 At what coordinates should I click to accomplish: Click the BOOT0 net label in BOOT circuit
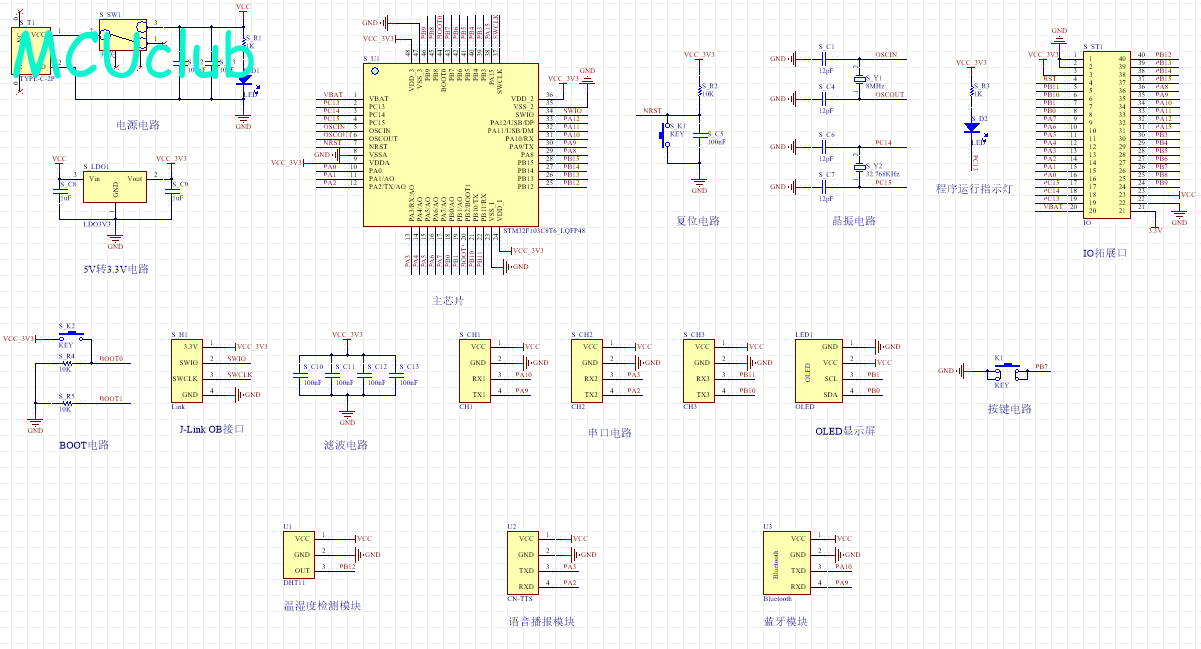(111, 359)
